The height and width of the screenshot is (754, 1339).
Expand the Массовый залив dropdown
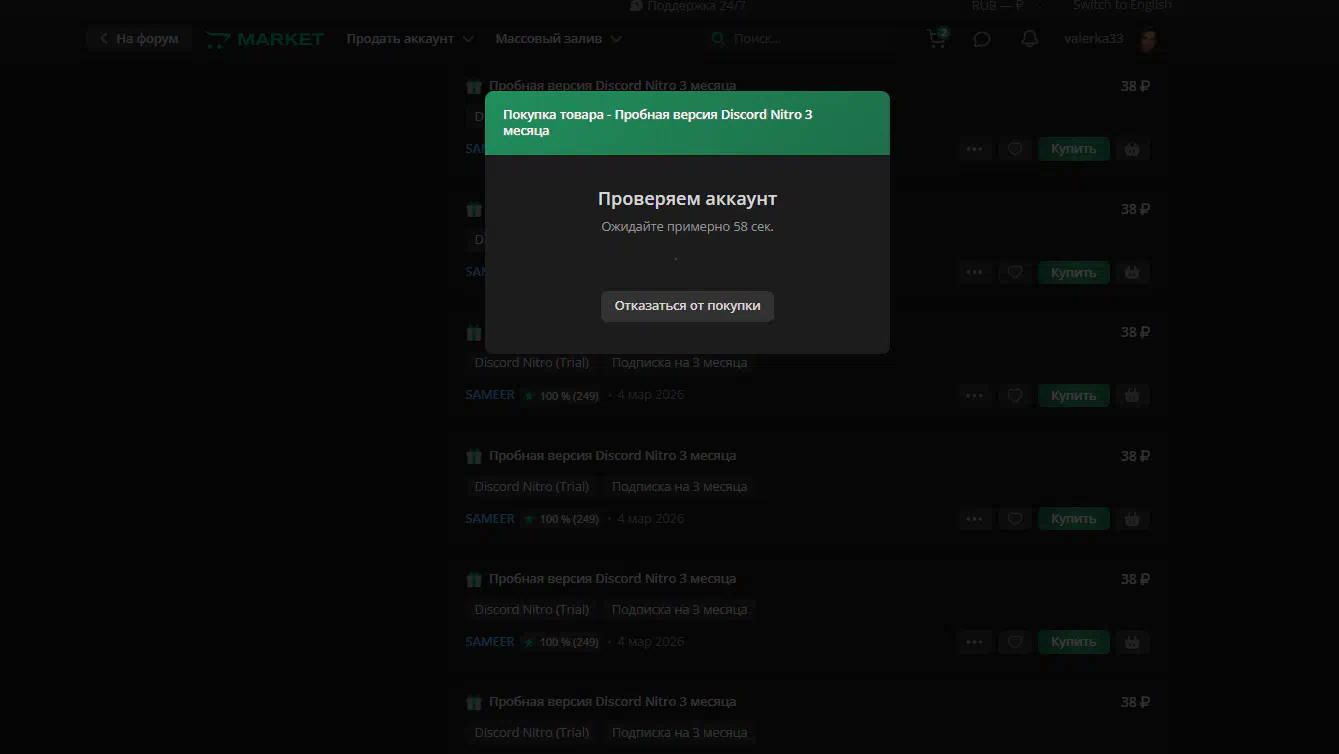(558, 39)
